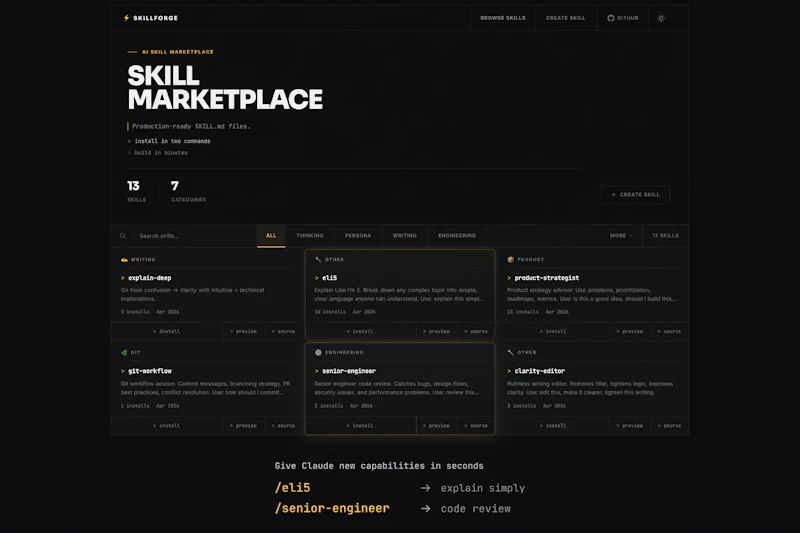Screen dimensions: 800x533
Task: View source of explain-deep skill
Action: click(283, 332)
